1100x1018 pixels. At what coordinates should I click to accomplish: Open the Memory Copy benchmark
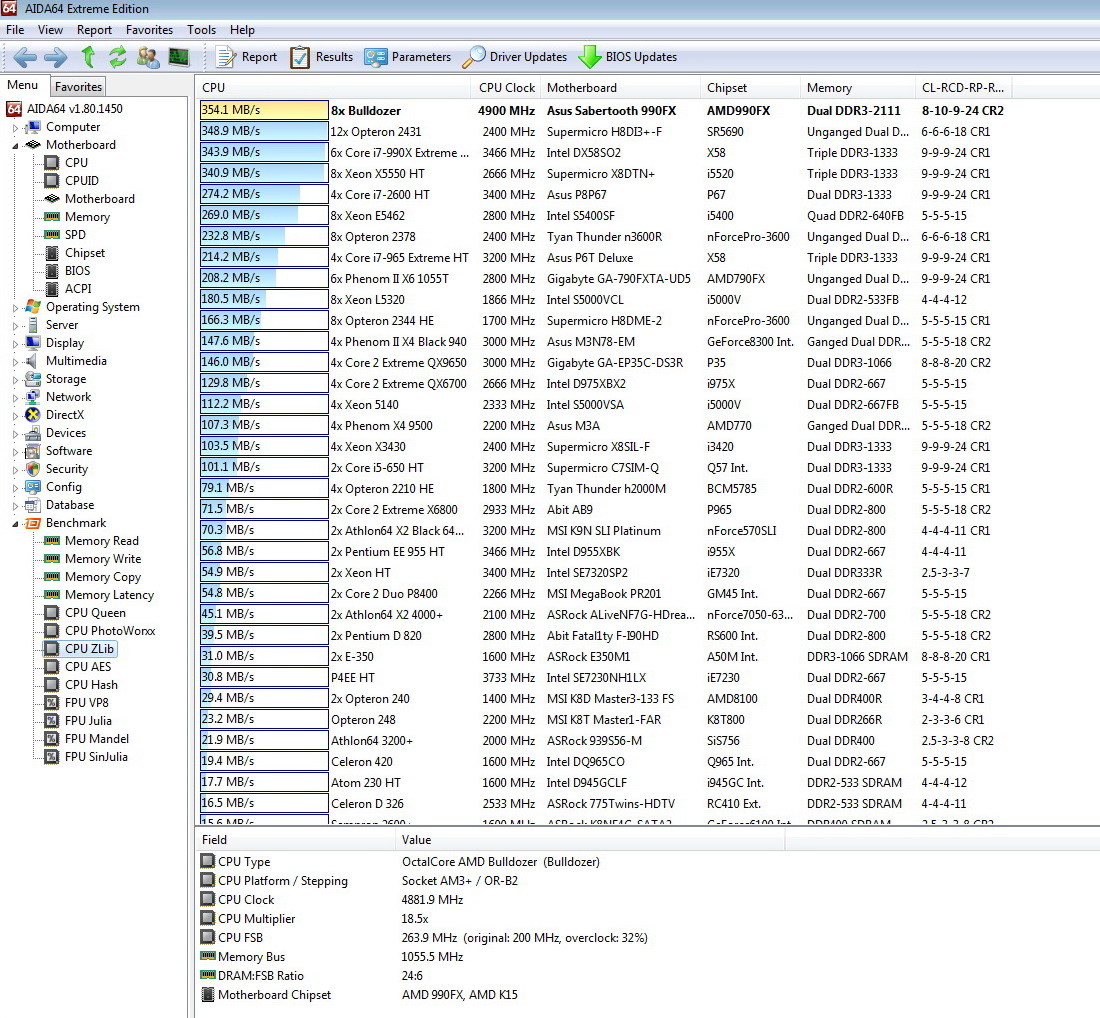(x=103, y=577)
